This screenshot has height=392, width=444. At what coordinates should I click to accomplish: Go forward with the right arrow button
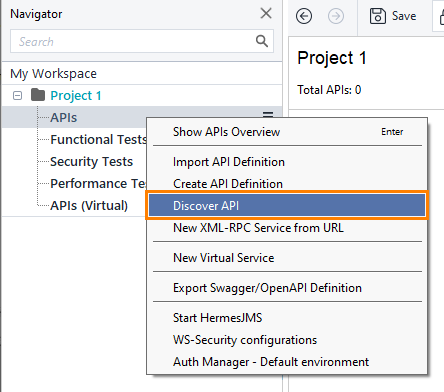336,16
